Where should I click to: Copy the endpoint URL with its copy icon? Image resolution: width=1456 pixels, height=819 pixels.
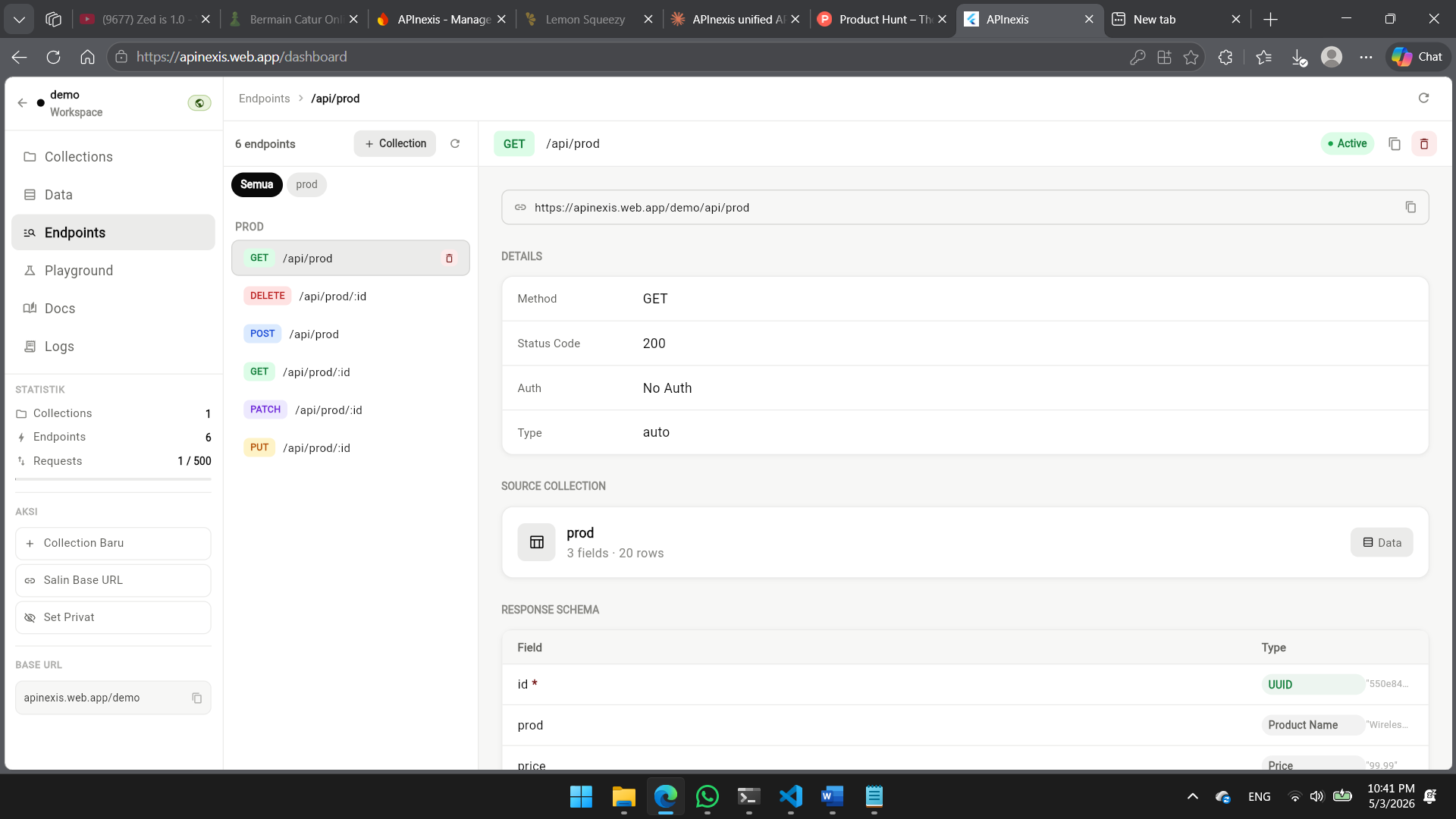click(x=1410, y=207)
